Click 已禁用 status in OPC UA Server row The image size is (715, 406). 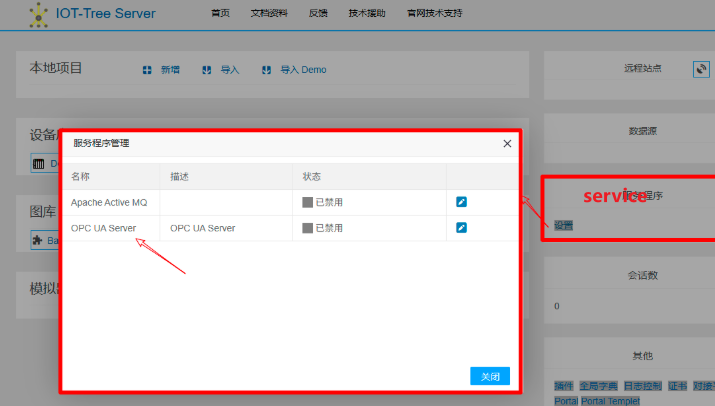(x=322, y=228)
